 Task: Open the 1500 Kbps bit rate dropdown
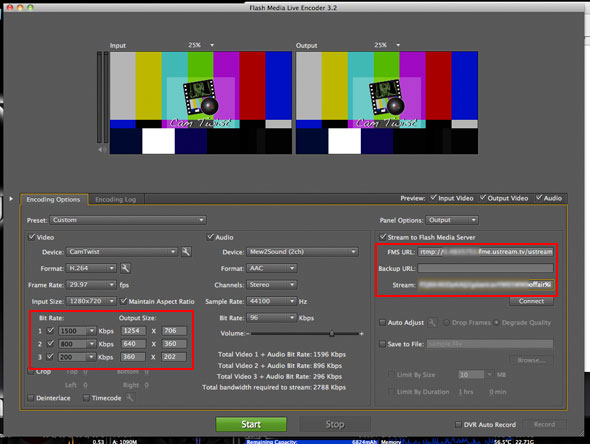click(77, 331)
